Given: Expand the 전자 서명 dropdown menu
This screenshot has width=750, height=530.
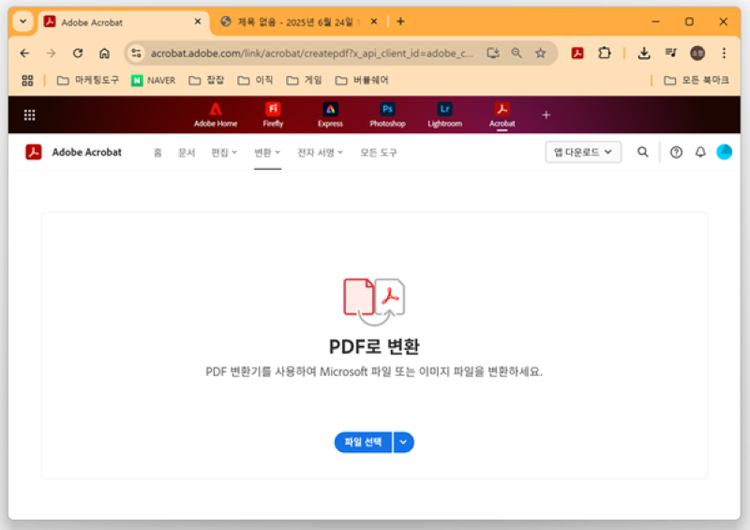Looking at the screenshot, I should (x=320, y=153).
